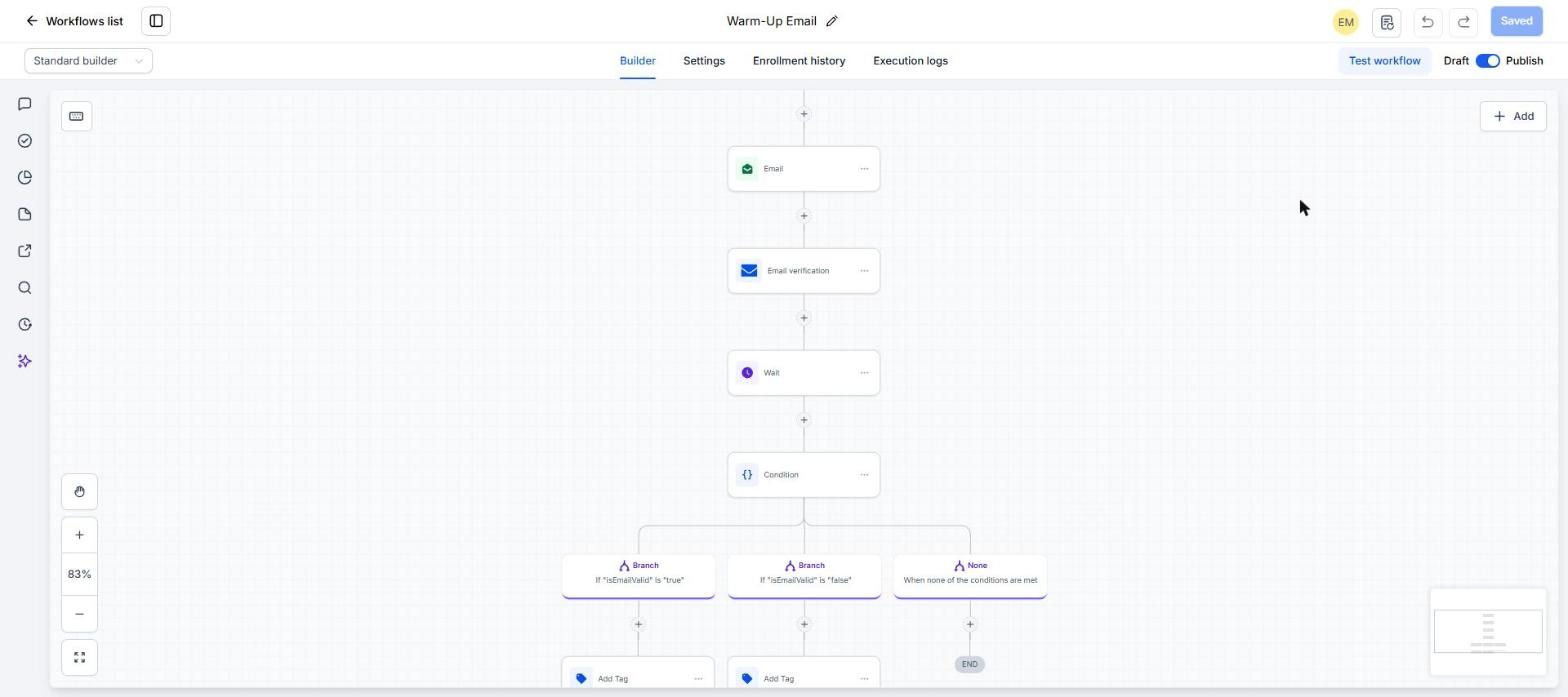Select the hand pan tool
Viewport: 1568px width, 697px height.
click(79, 492)
